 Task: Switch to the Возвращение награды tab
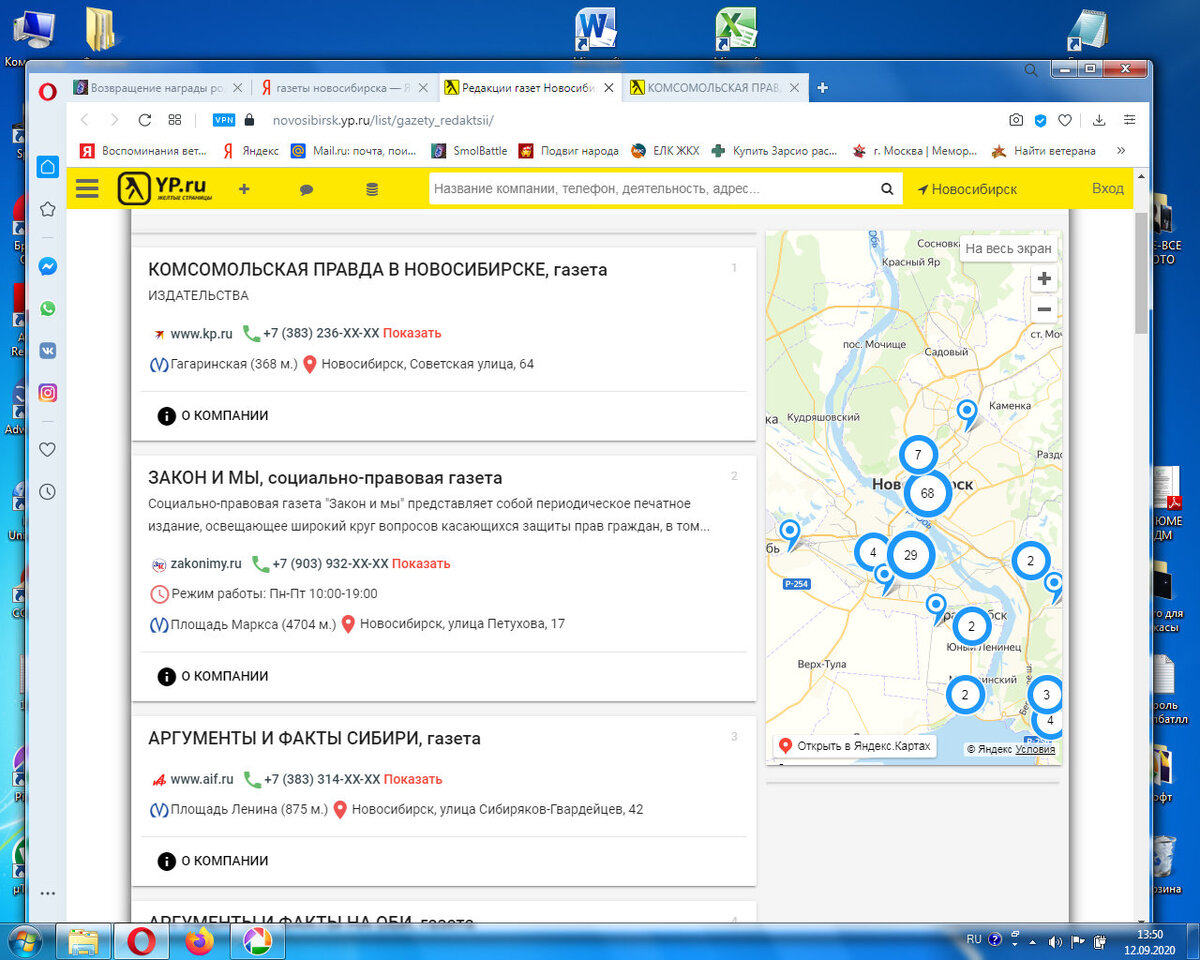click(x=158, y=88)
